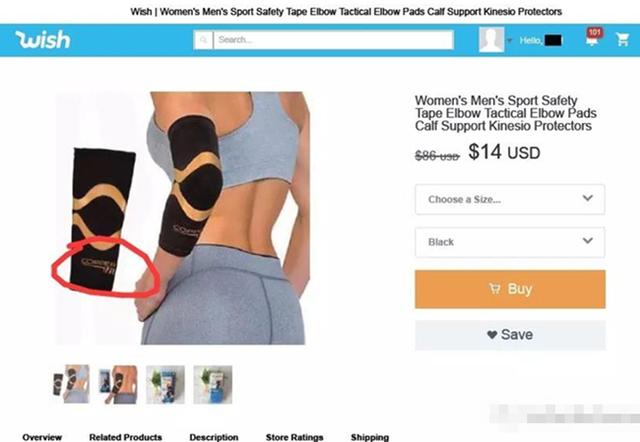Image resolution: width=640 pixels, height=442 pixels.
Task: Switch to the Overview tab
Action: 42,437
